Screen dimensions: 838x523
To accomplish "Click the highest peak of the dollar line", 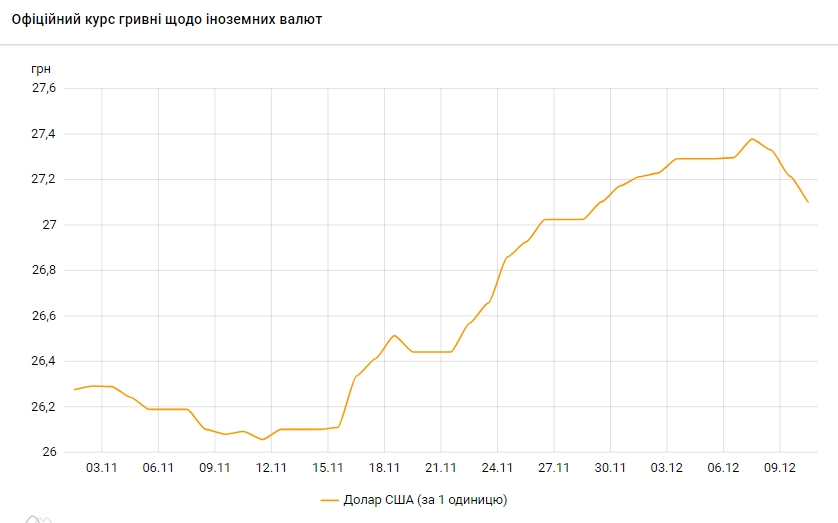I will point(753,139).
